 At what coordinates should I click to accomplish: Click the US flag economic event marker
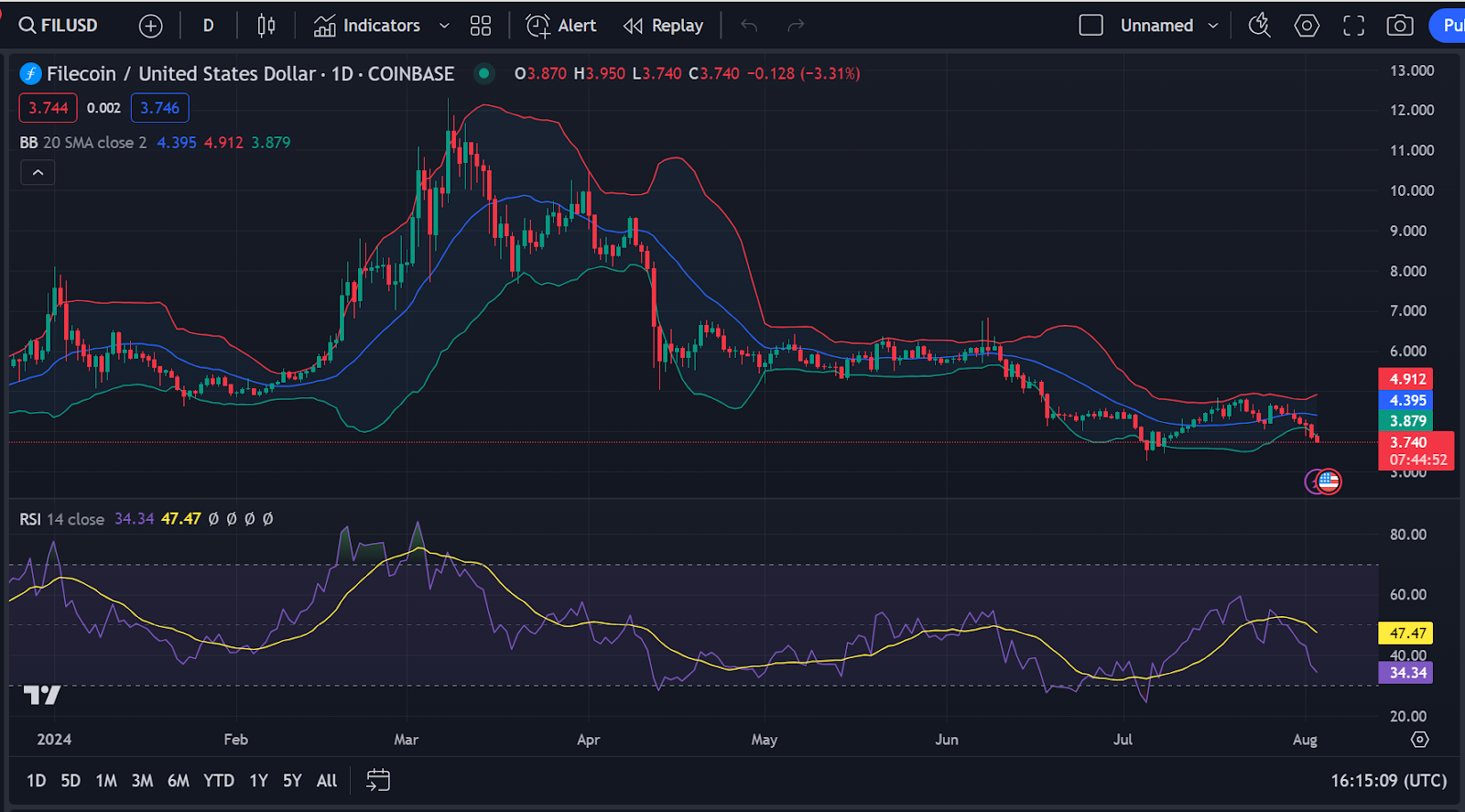(x=1329, y=481)
